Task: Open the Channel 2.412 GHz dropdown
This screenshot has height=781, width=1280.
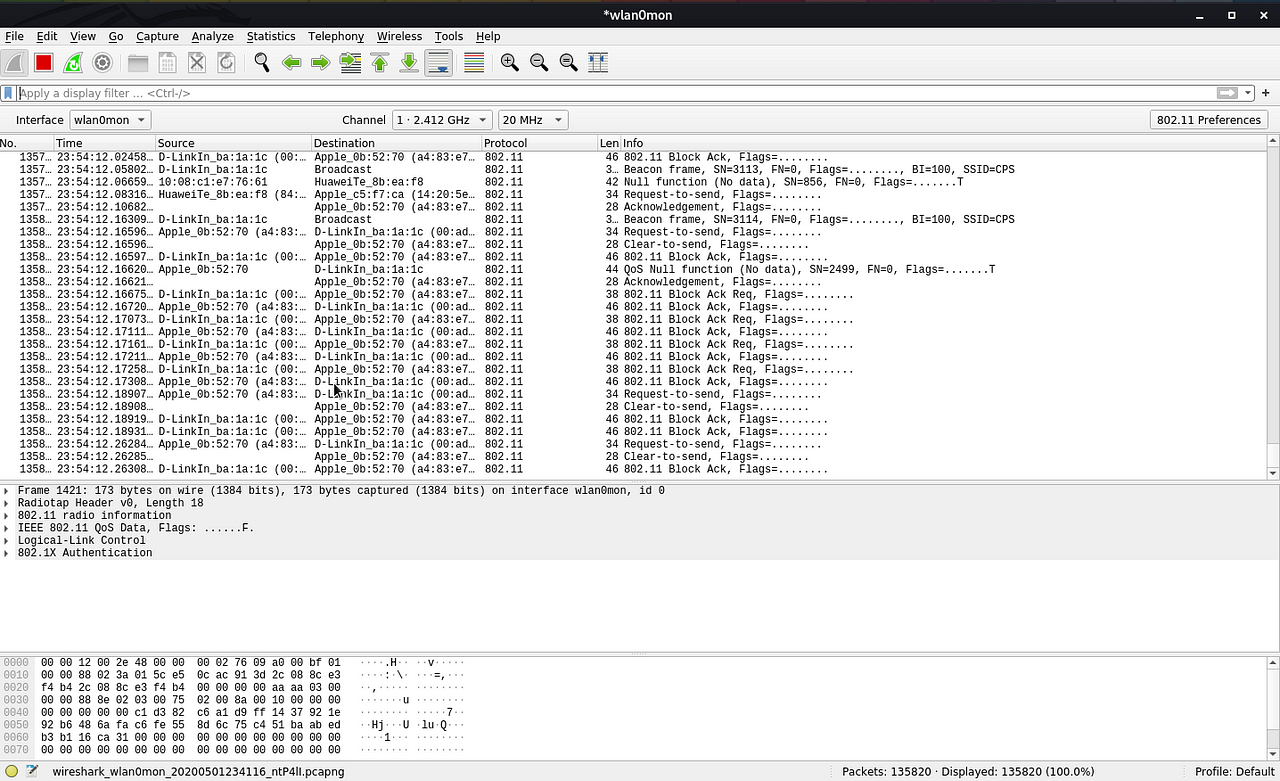Action: [442, 120]
